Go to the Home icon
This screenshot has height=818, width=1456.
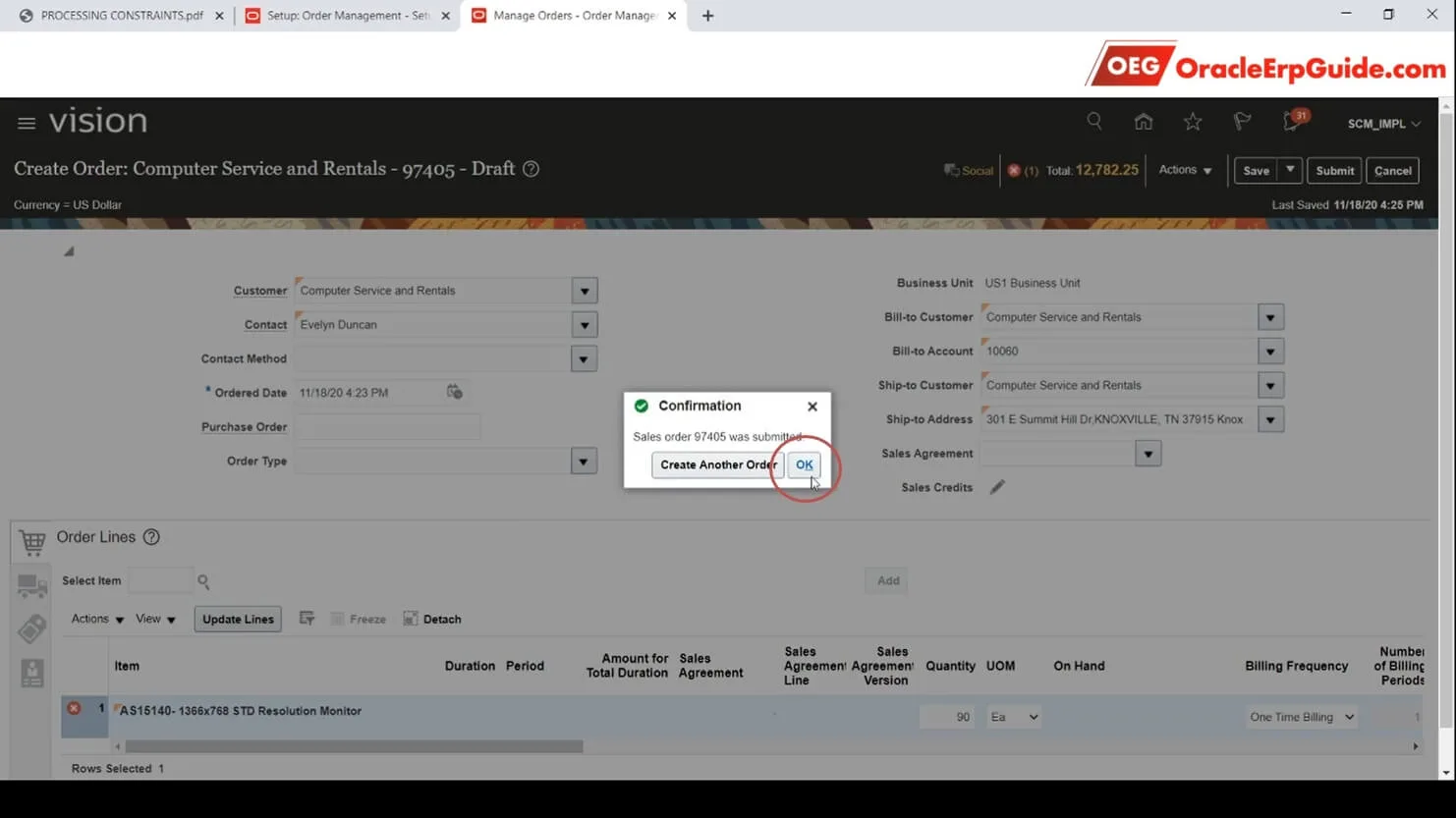click(1143, 121)
